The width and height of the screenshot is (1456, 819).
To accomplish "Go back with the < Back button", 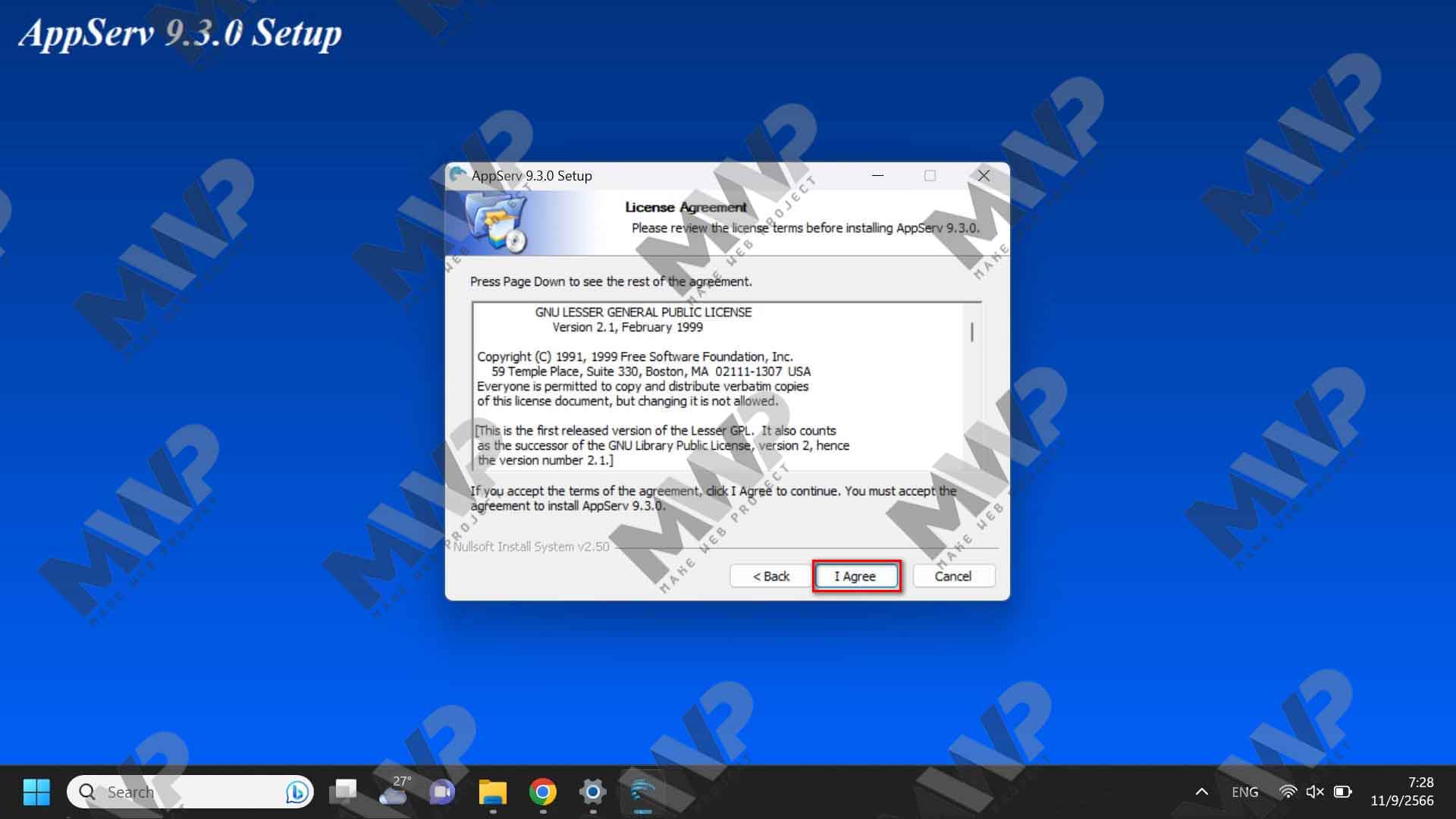I will (x=770, y=576).
